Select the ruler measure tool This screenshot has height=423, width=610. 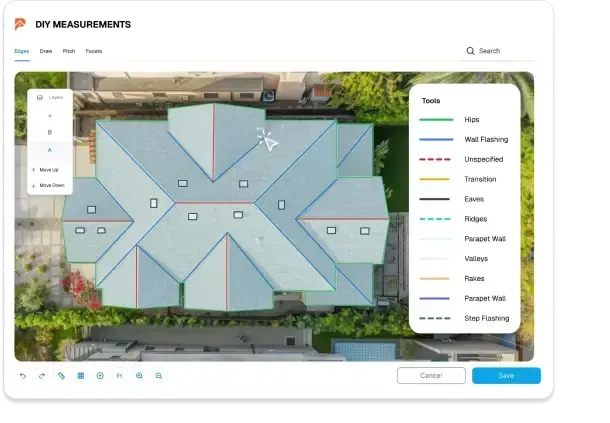(61, 376)
